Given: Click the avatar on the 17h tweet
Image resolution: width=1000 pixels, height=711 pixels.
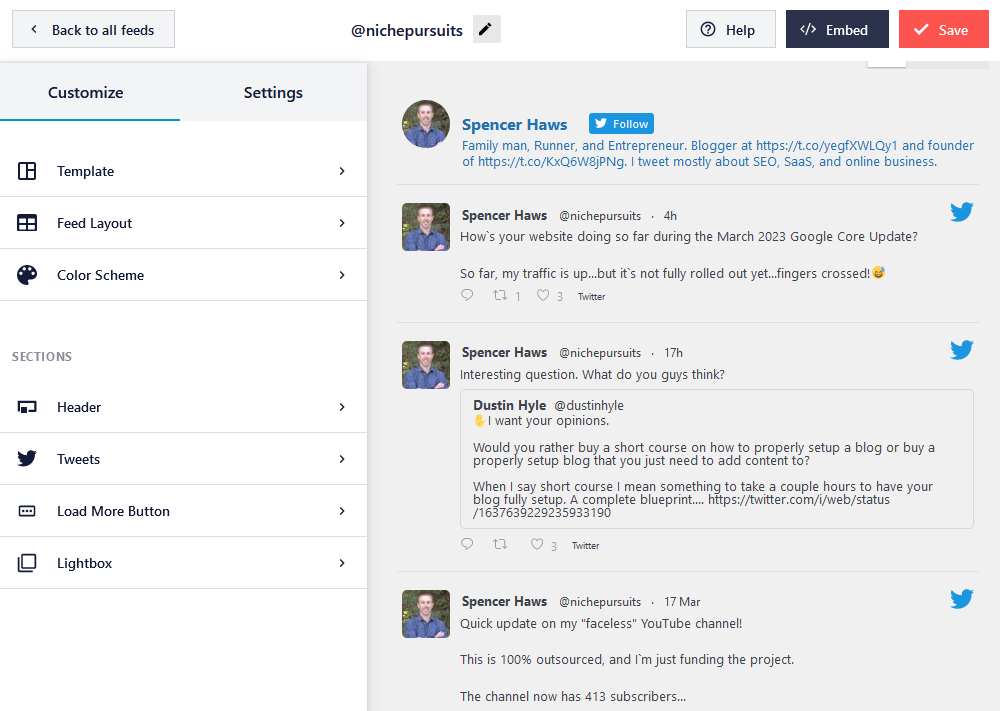Looking at the screenshot, I should (x=426, y=365).
